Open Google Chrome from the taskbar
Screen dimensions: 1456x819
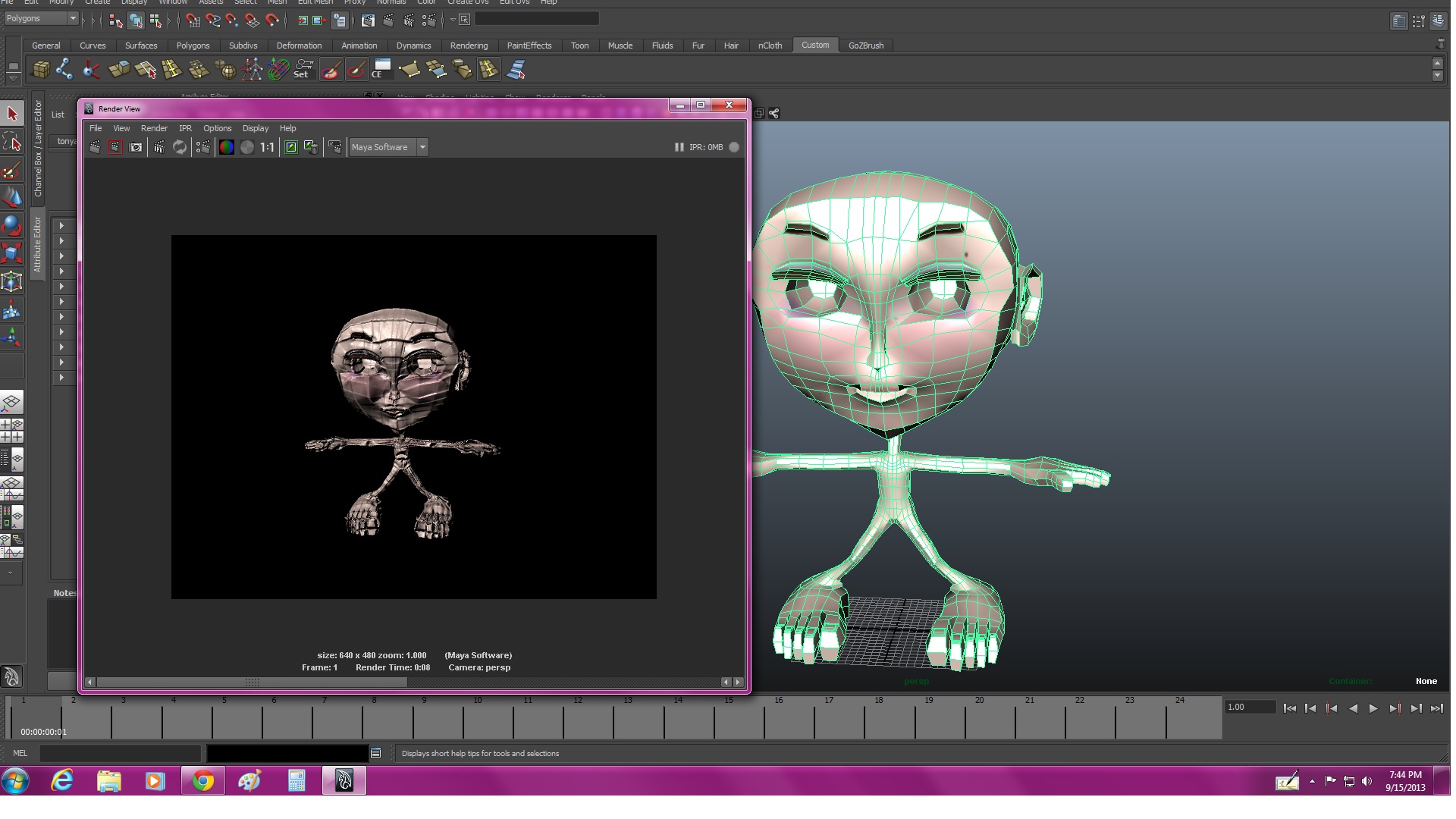click(202, 780)
